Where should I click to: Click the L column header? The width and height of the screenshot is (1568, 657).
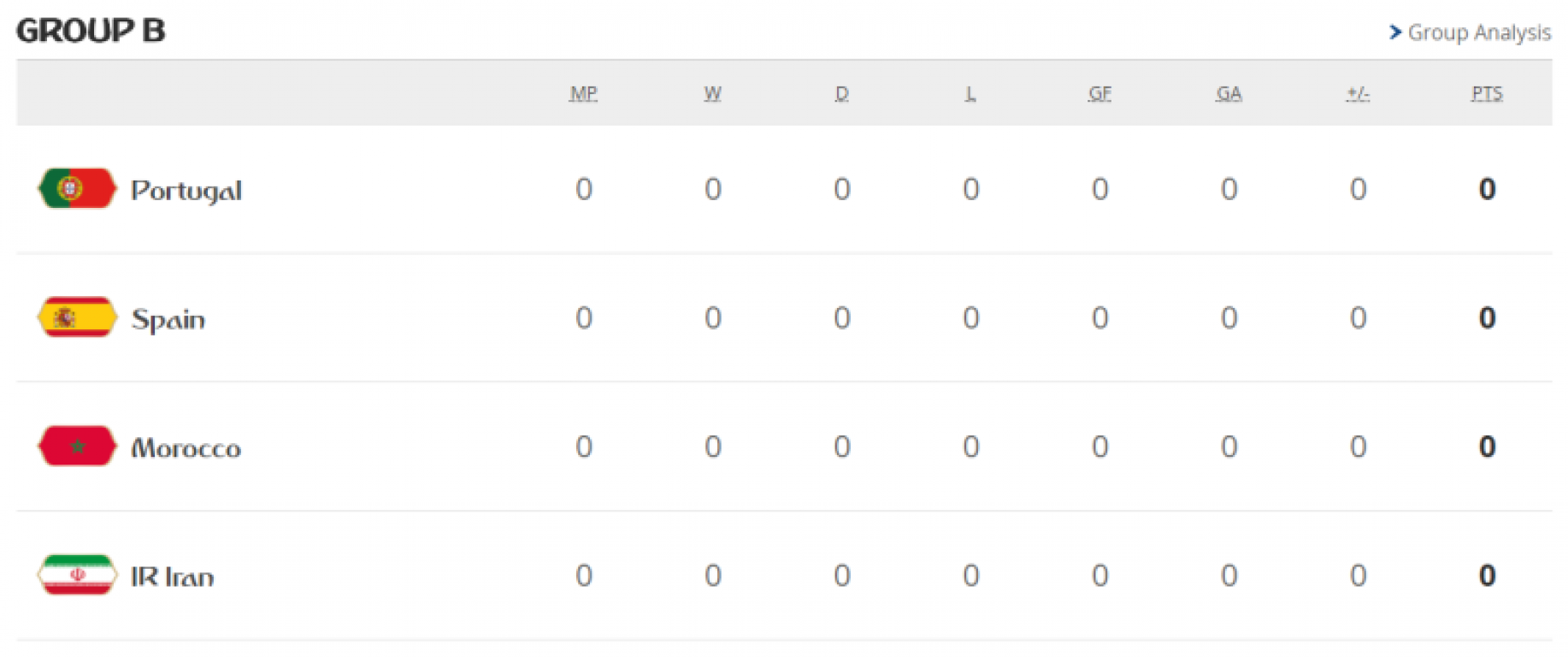point(970,93)
